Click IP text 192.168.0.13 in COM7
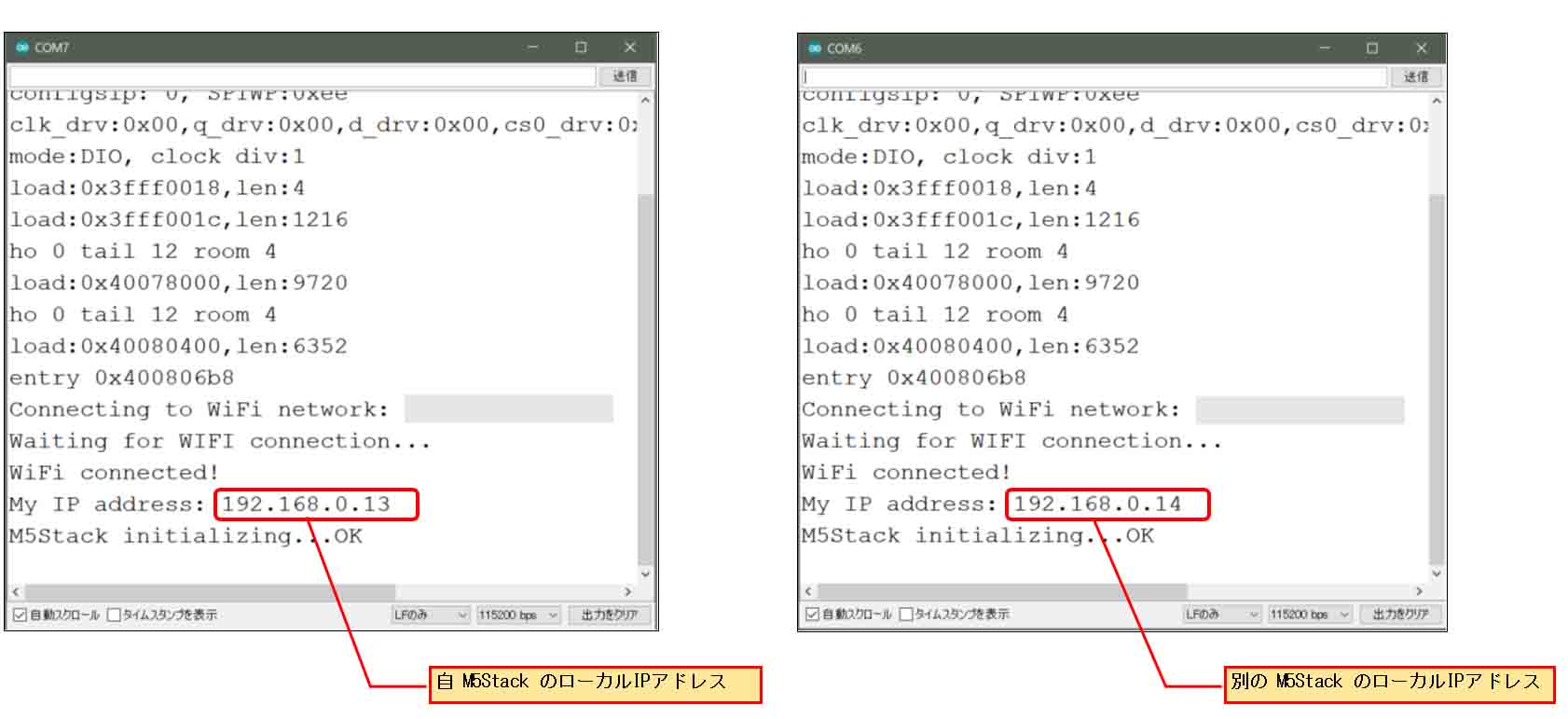The image size is (1568, 719). 306,505
